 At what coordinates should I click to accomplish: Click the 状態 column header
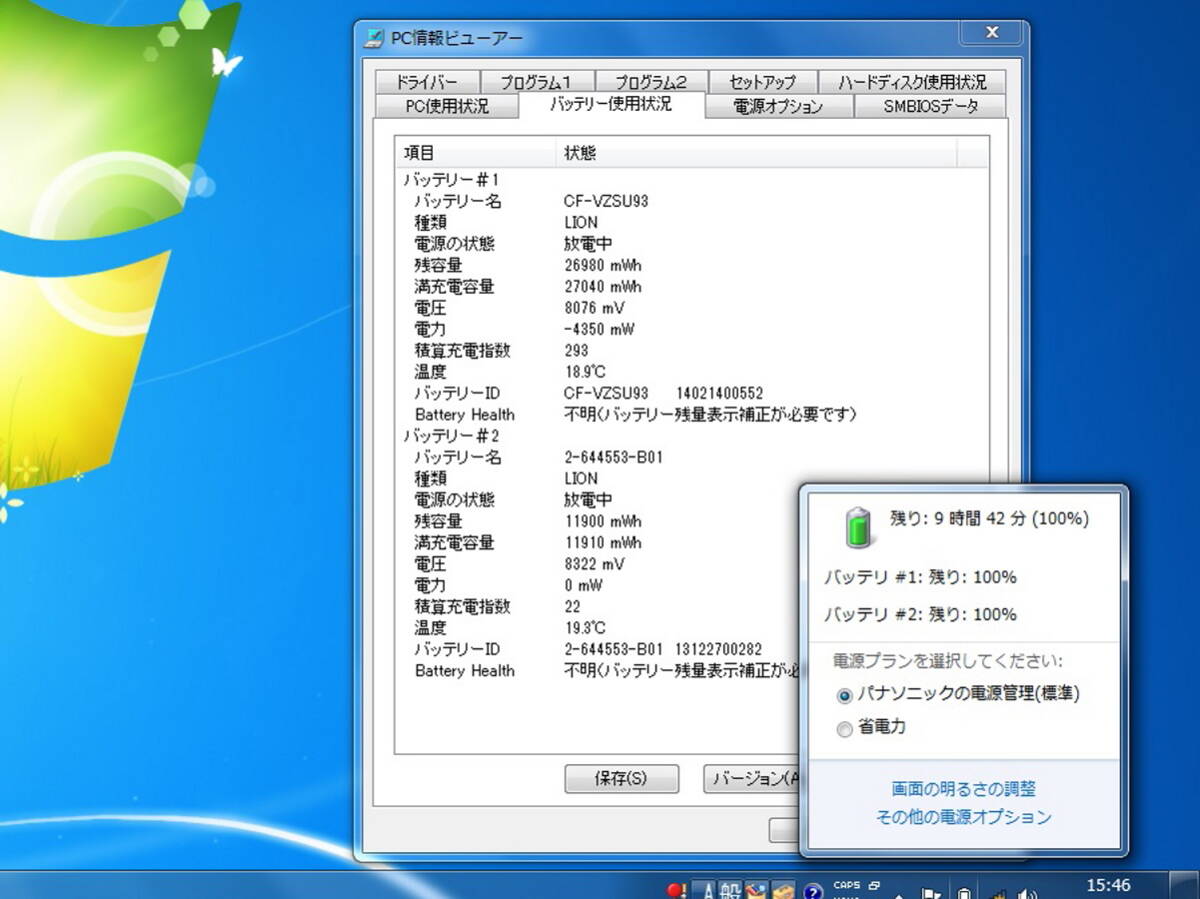[756, 153]
